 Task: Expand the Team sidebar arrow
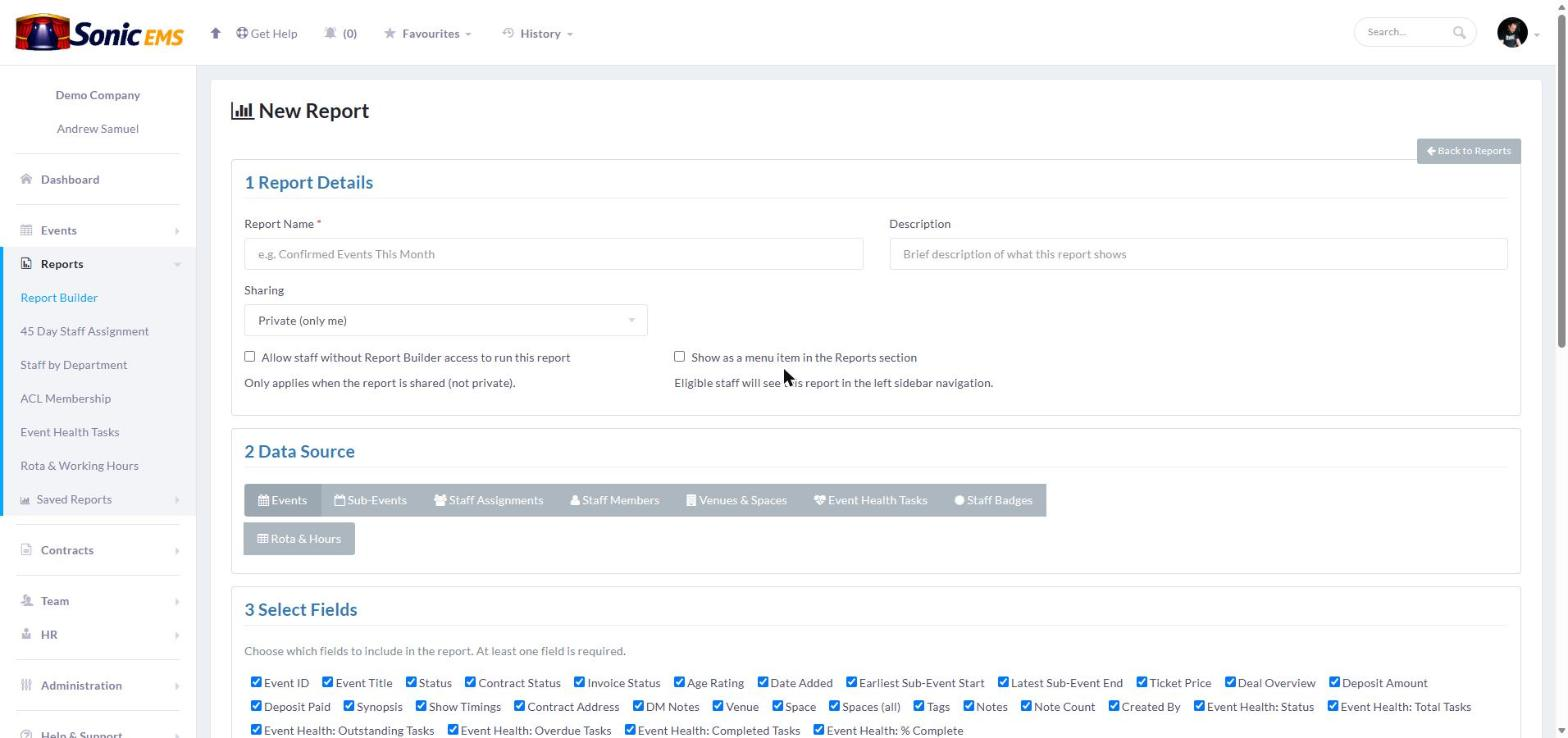coord(177,602)
